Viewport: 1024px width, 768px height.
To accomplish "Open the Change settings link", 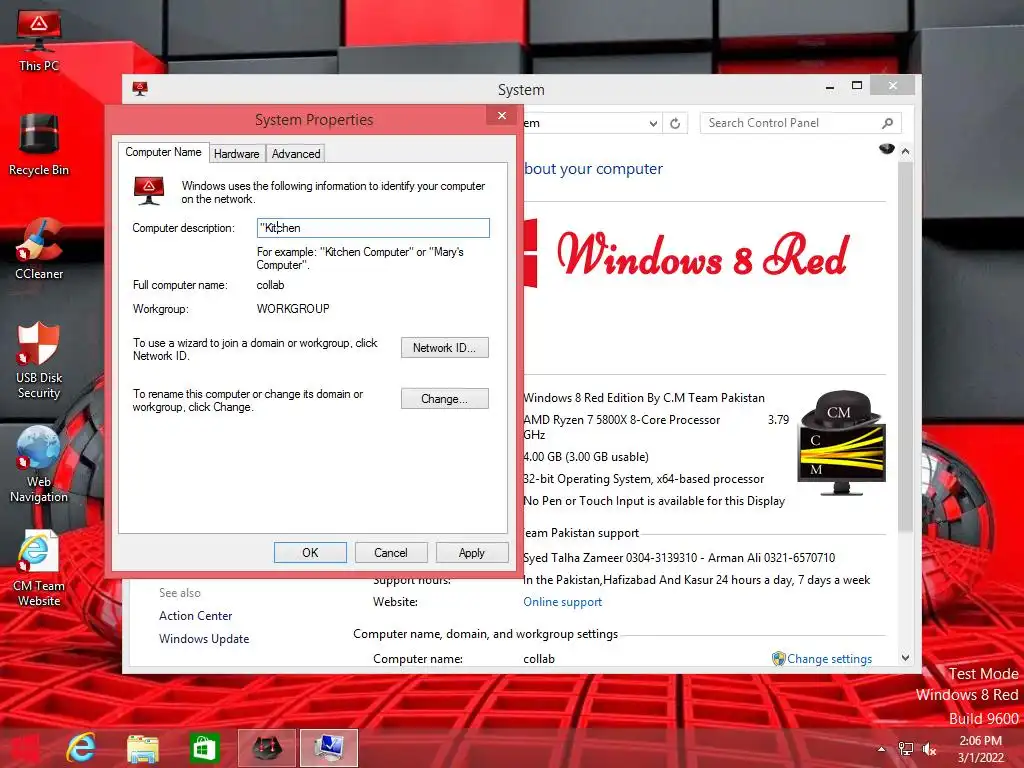I will (x=829, y=659).
